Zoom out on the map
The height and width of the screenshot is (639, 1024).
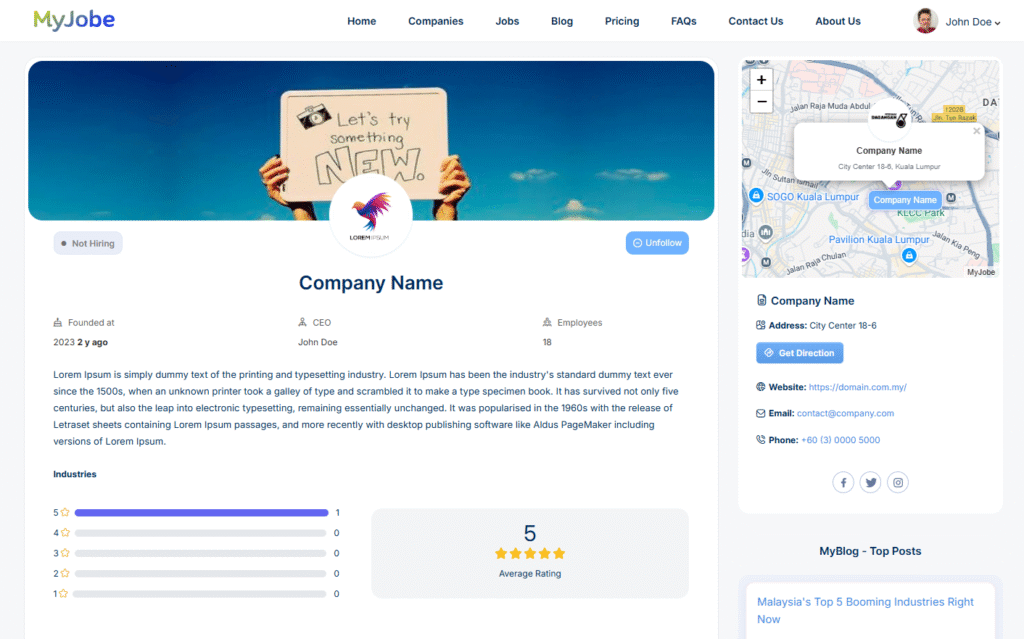[x=761, y=102]
